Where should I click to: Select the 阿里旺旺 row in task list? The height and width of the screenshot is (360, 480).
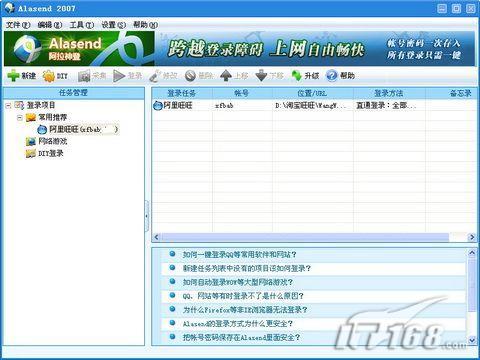click(x=314, y=106)
